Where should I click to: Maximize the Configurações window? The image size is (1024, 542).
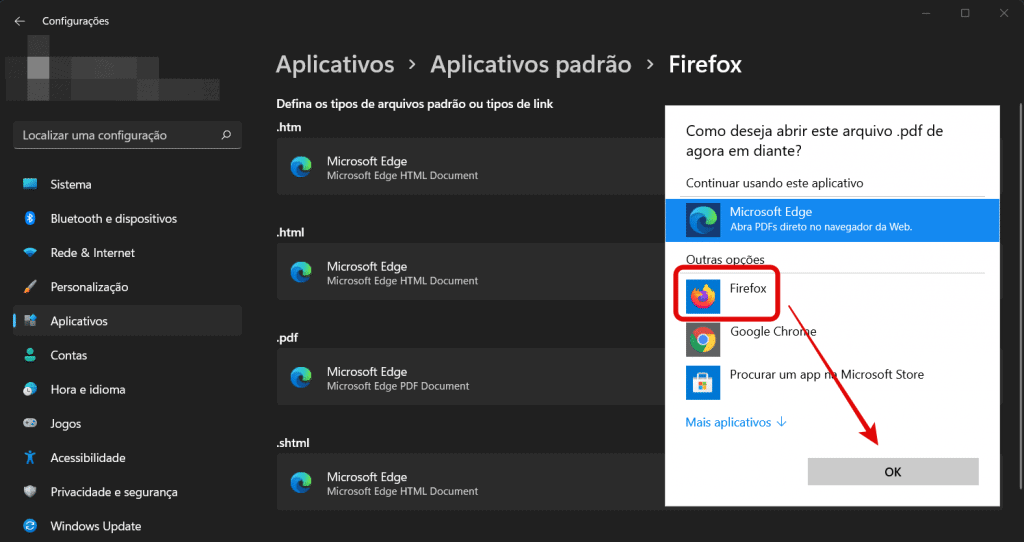(965, 13)
